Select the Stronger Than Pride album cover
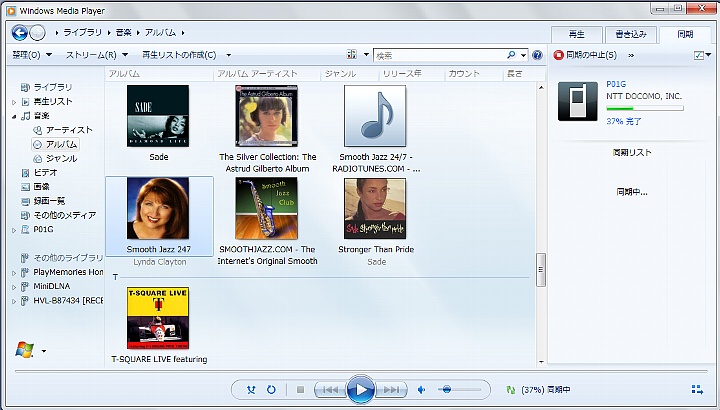Screen dimensions: 720x410 coord(375,208)
